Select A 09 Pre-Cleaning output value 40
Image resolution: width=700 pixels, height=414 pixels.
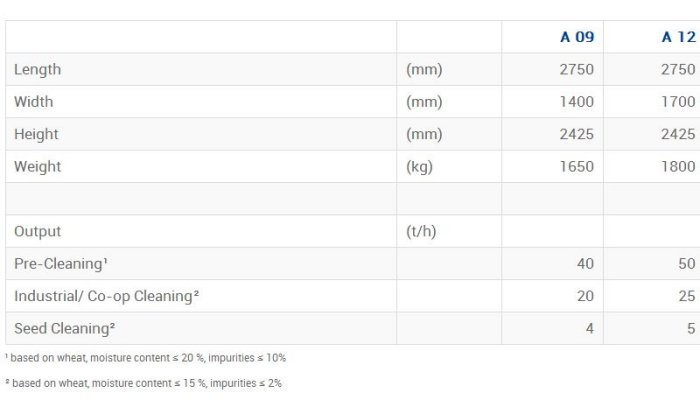pyautogui.click(x=585, y=264)
